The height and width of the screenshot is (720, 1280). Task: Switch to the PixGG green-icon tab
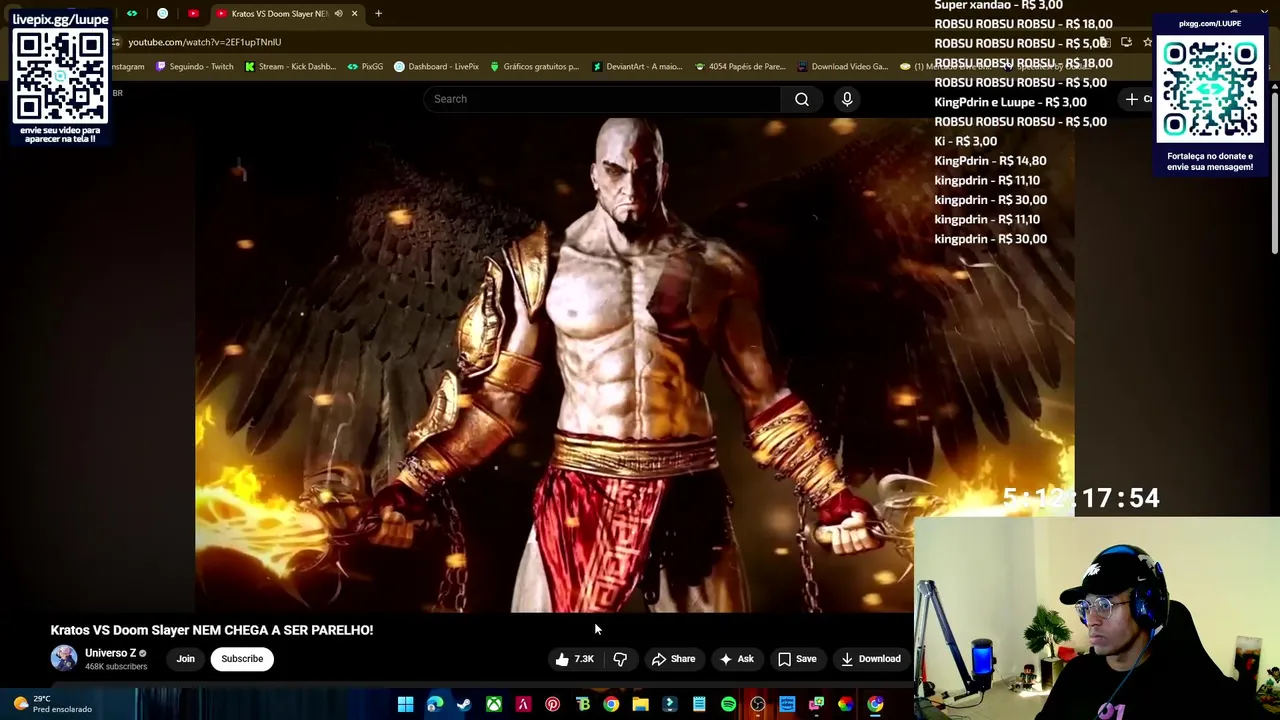(131, 14)
